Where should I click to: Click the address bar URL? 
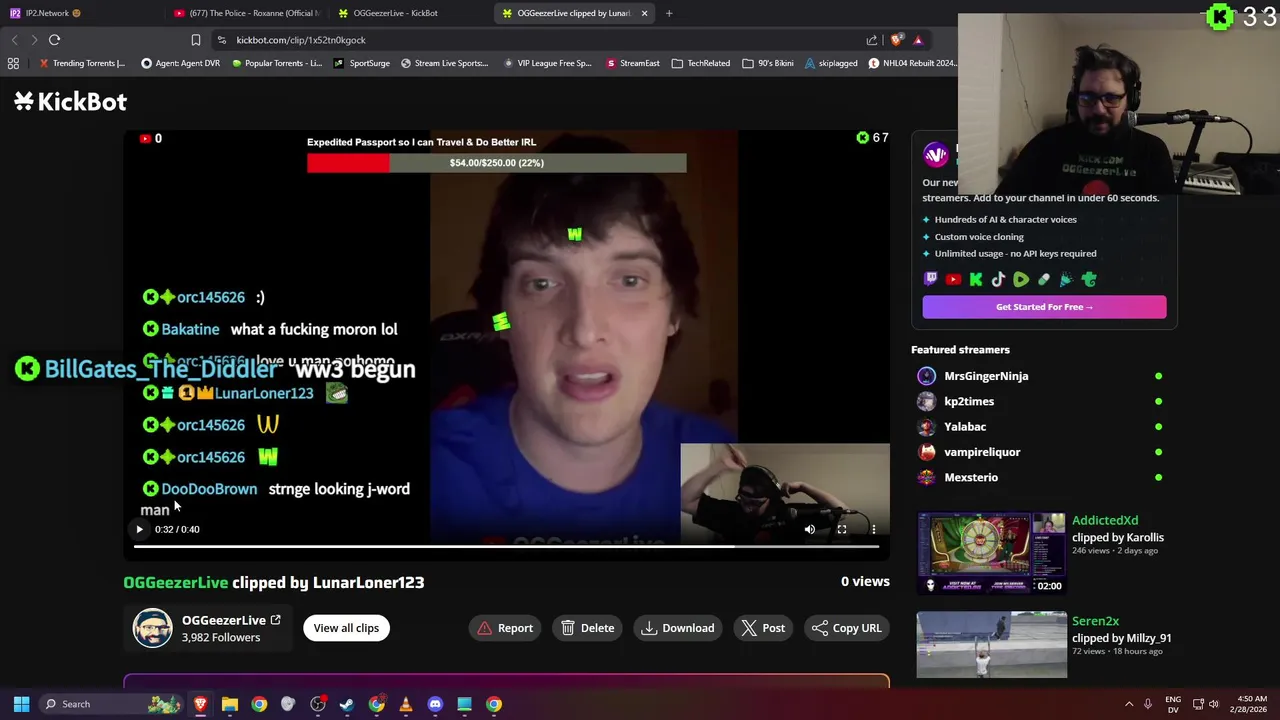301,40
